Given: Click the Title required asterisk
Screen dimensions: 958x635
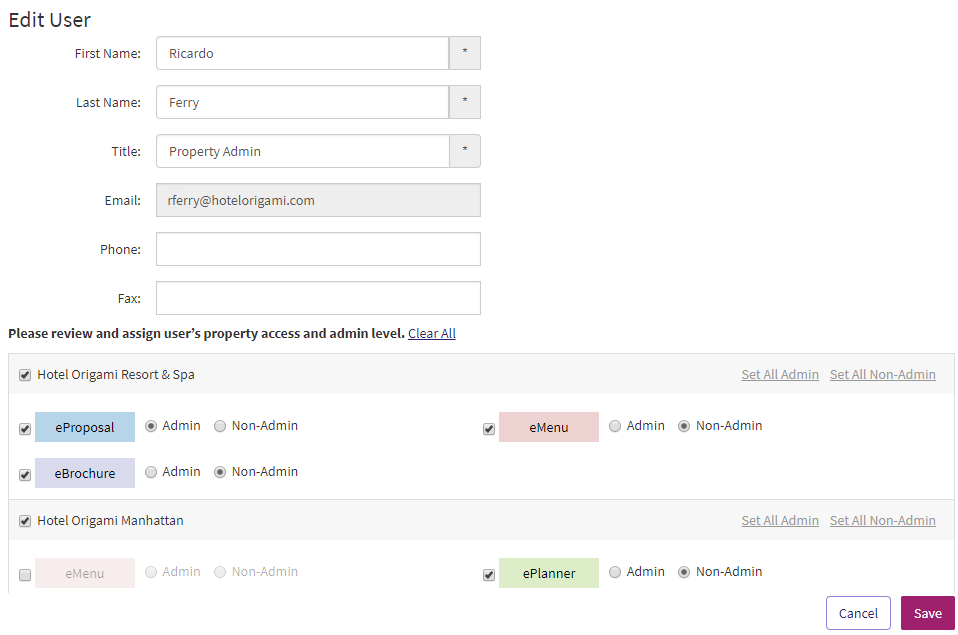Looking at the screenshot, I should pyautogui.click(x=465, y=151).
